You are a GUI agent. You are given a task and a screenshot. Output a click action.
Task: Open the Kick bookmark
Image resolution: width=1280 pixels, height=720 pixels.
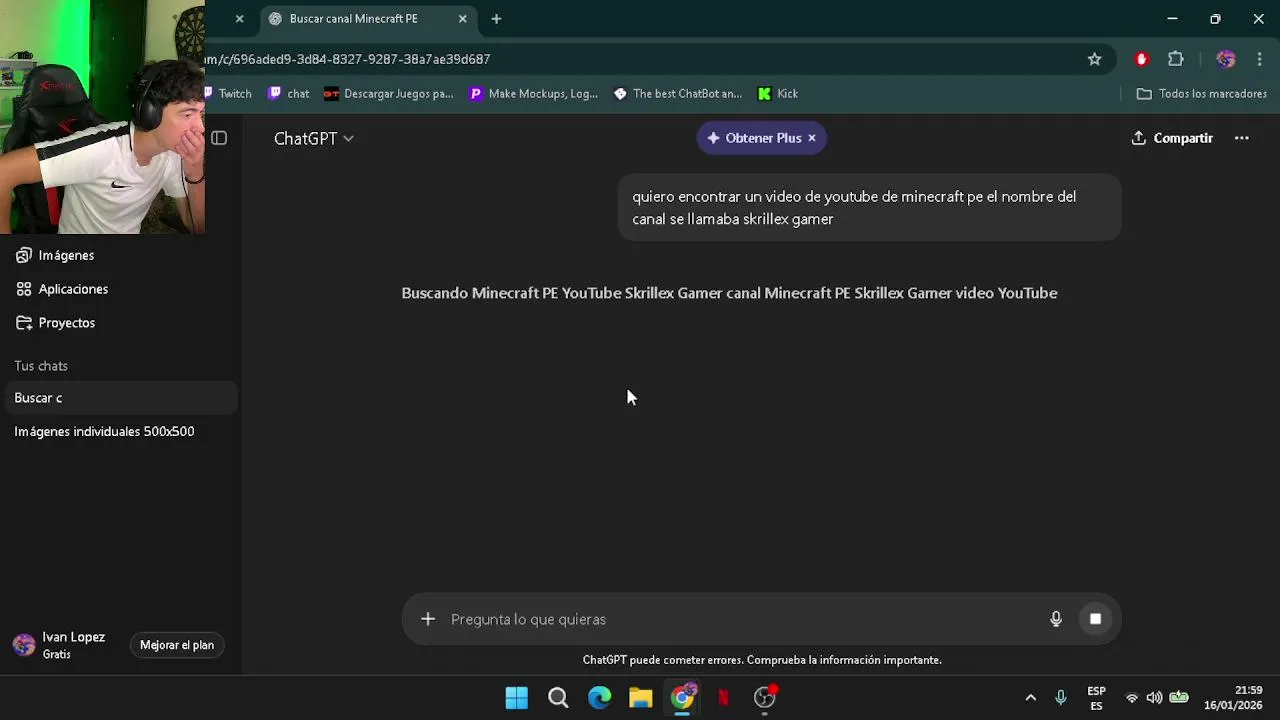coord(778,94)
